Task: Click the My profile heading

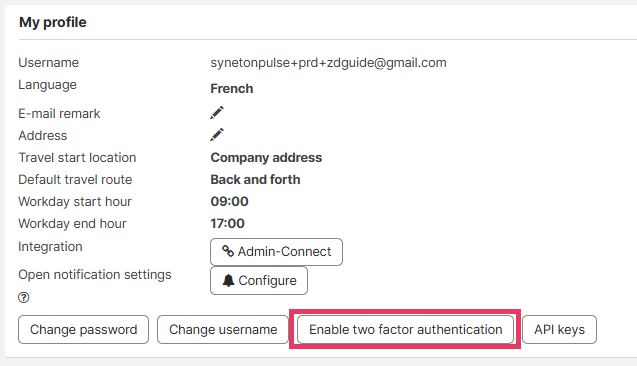Action: 53,22
